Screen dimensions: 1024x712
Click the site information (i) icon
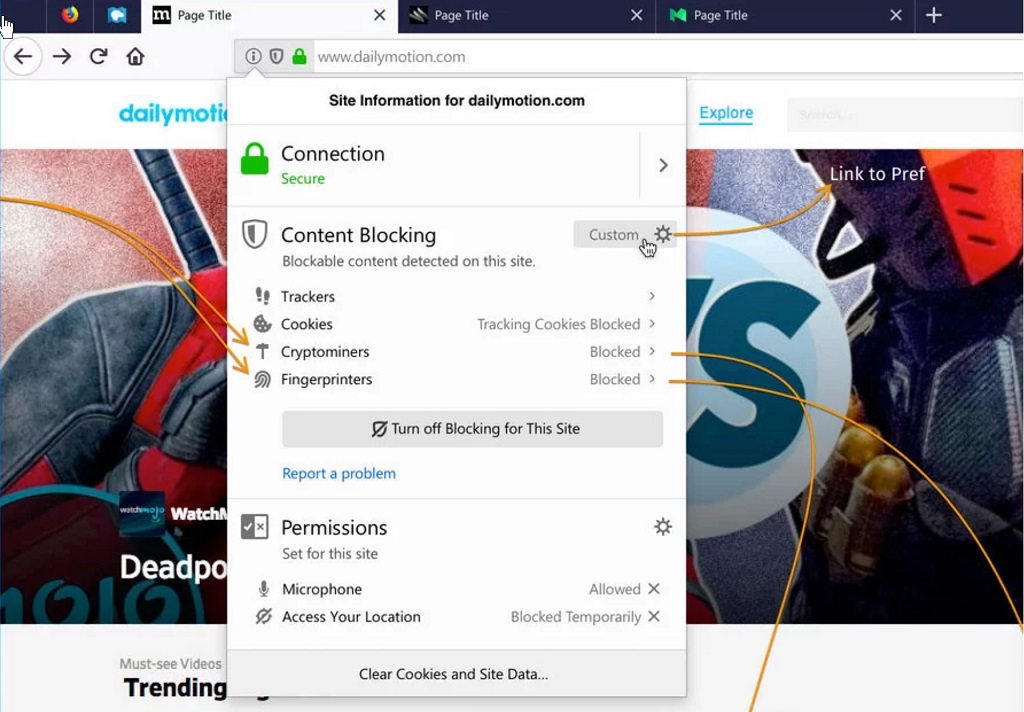(x=253, y=57)
